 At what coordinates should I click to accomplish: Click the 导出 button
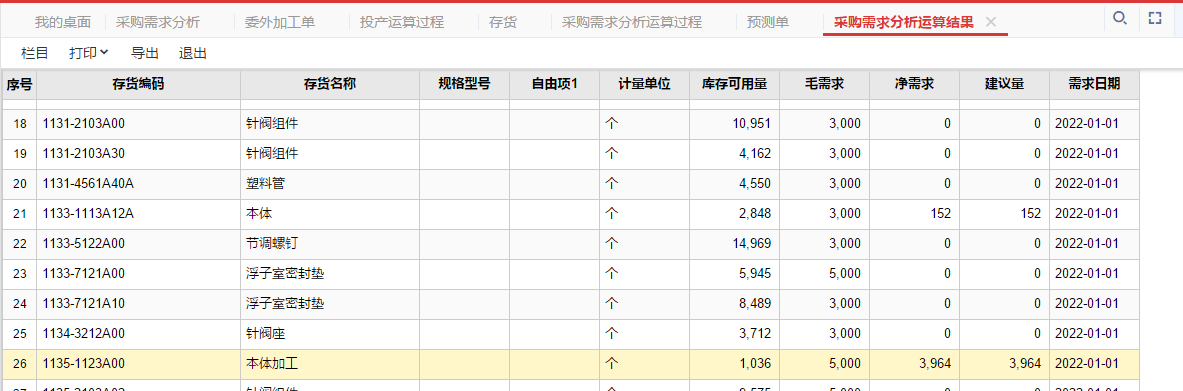click(145, 53)
